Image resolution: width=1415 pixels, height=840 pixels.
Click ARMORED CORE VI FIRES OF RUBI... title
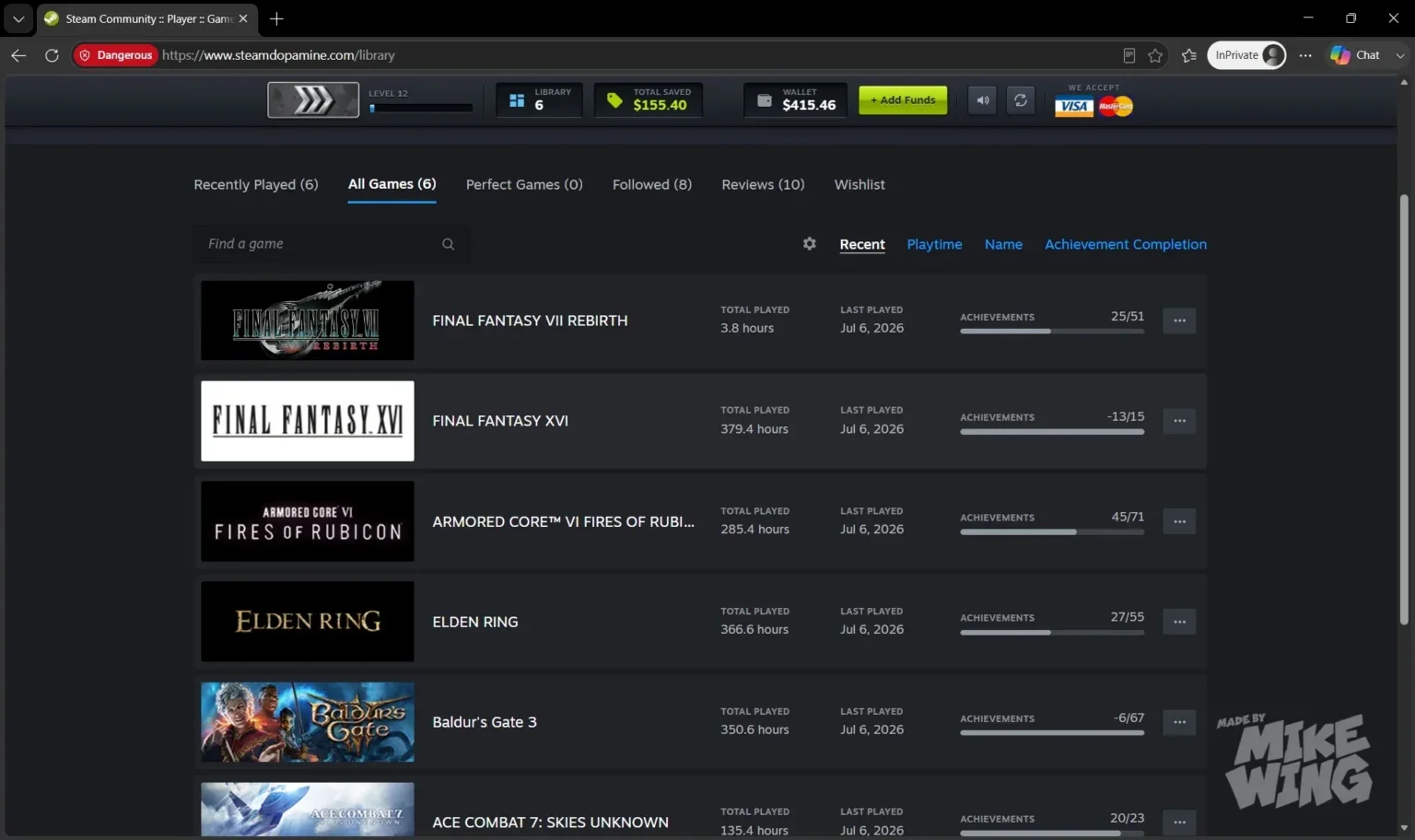point(564,521)
